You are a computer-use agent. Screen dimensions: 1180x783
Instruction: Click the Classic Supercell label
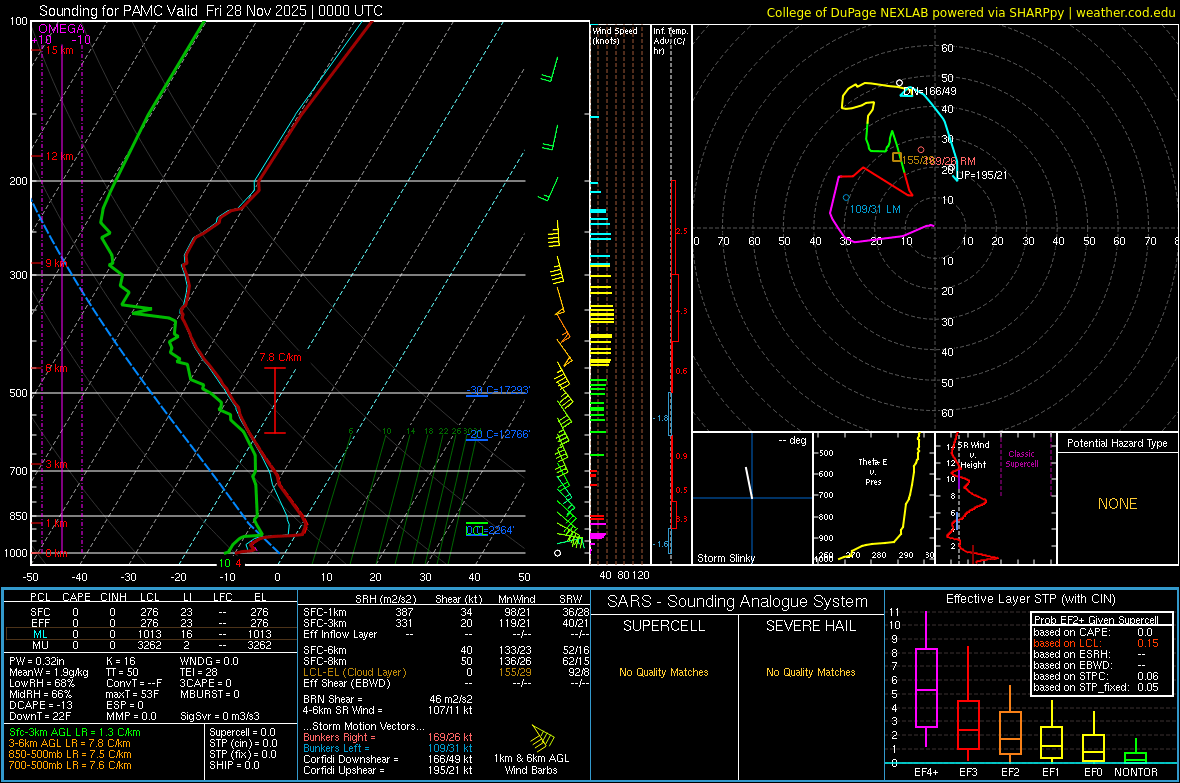click(x=1021, y=459)
